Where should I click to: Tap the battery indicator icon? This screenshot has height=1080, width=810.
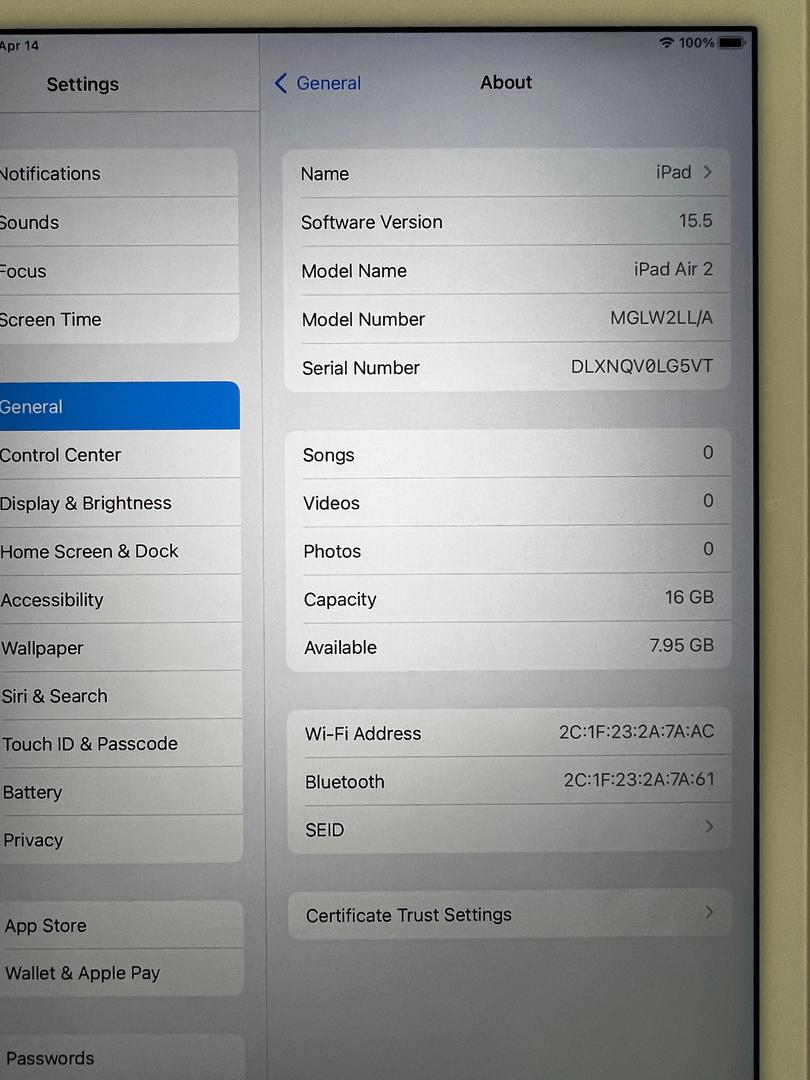click(731, 43)
